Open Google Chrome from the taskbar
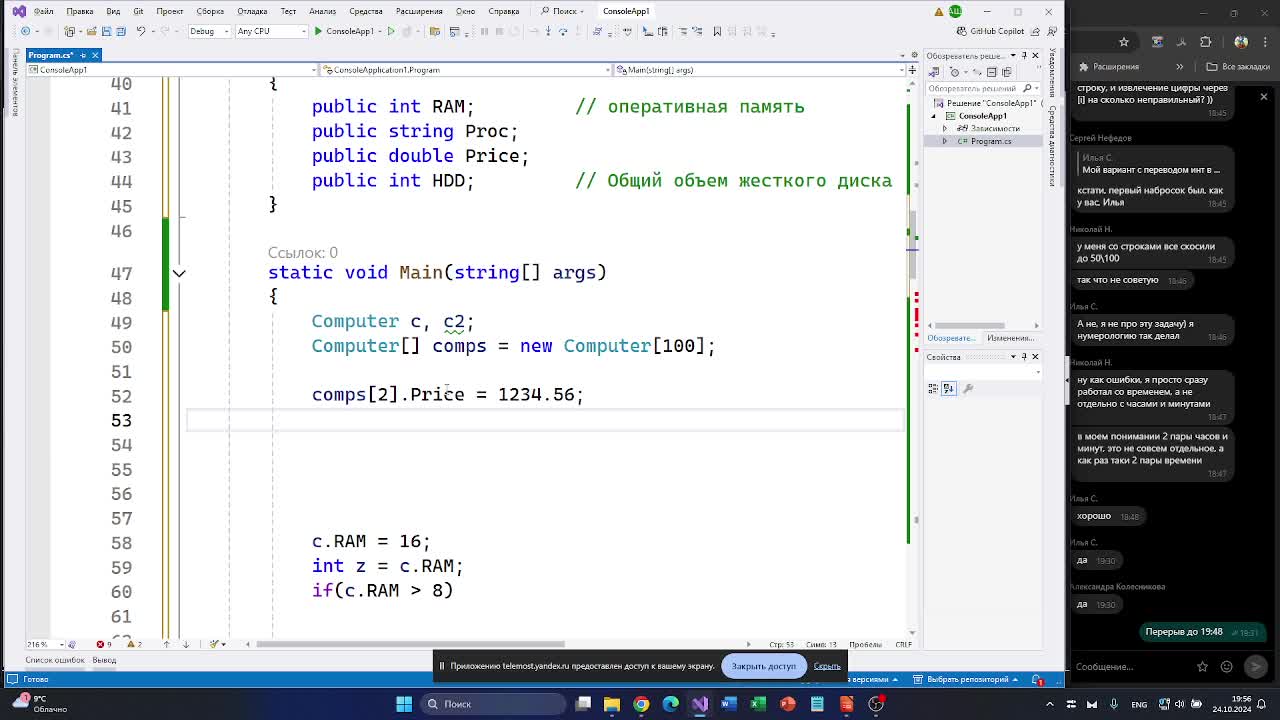Image resolution: width=1280 pixels, height=720 pixels. coord(641,704)
